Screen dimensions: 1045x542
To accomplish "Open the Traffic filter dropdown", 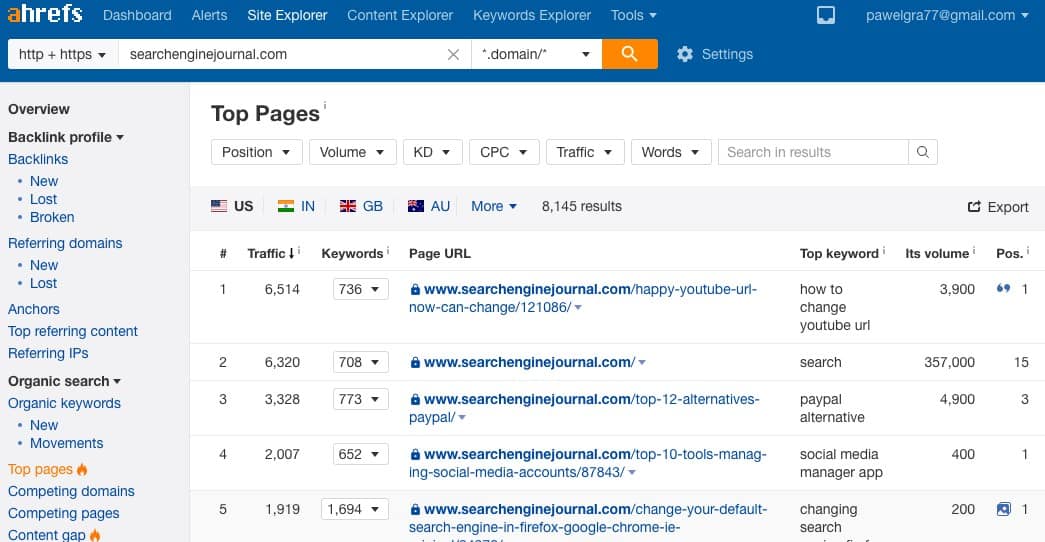I will click(584, 152).
